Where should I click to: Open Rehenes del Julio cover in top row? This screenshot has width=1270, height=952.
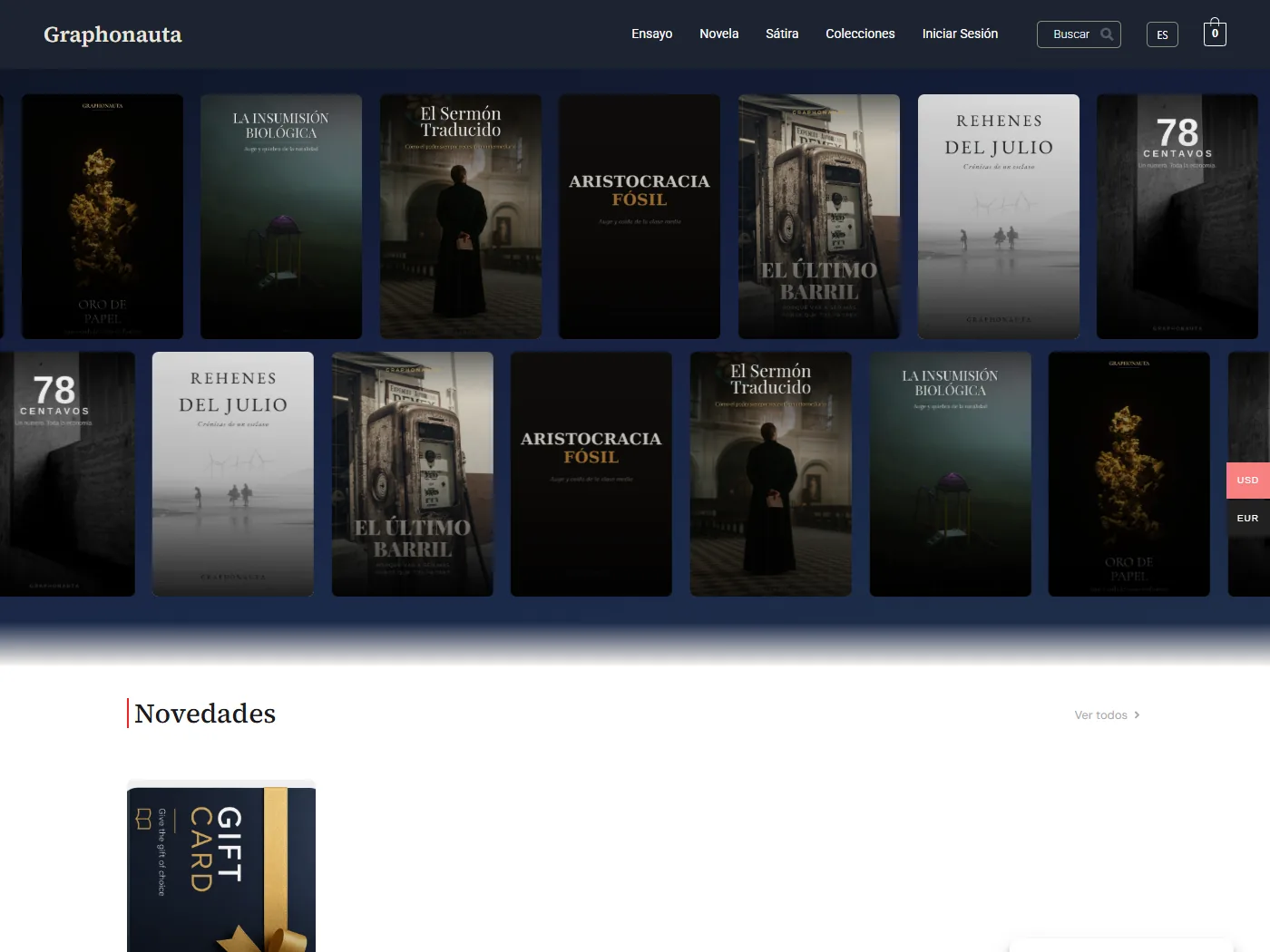tap(999, 217)
